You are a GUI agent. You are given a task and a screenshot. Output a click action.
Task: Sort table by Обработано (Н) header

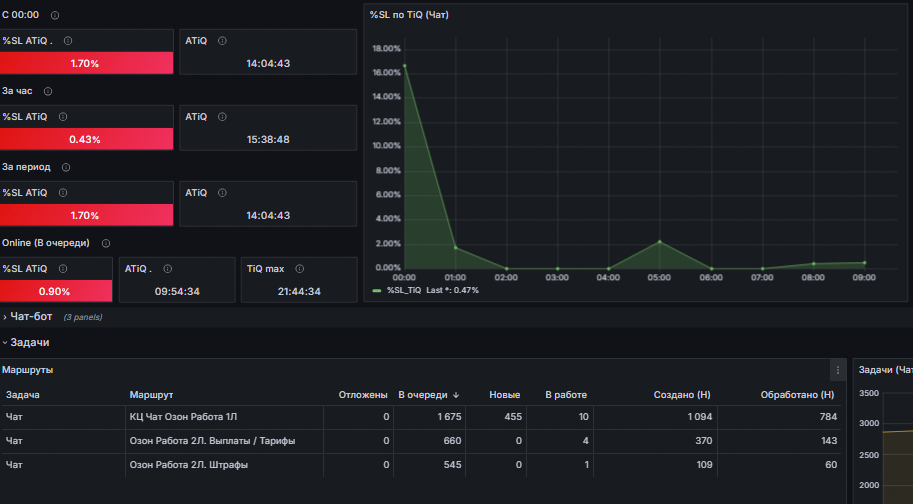797,395
